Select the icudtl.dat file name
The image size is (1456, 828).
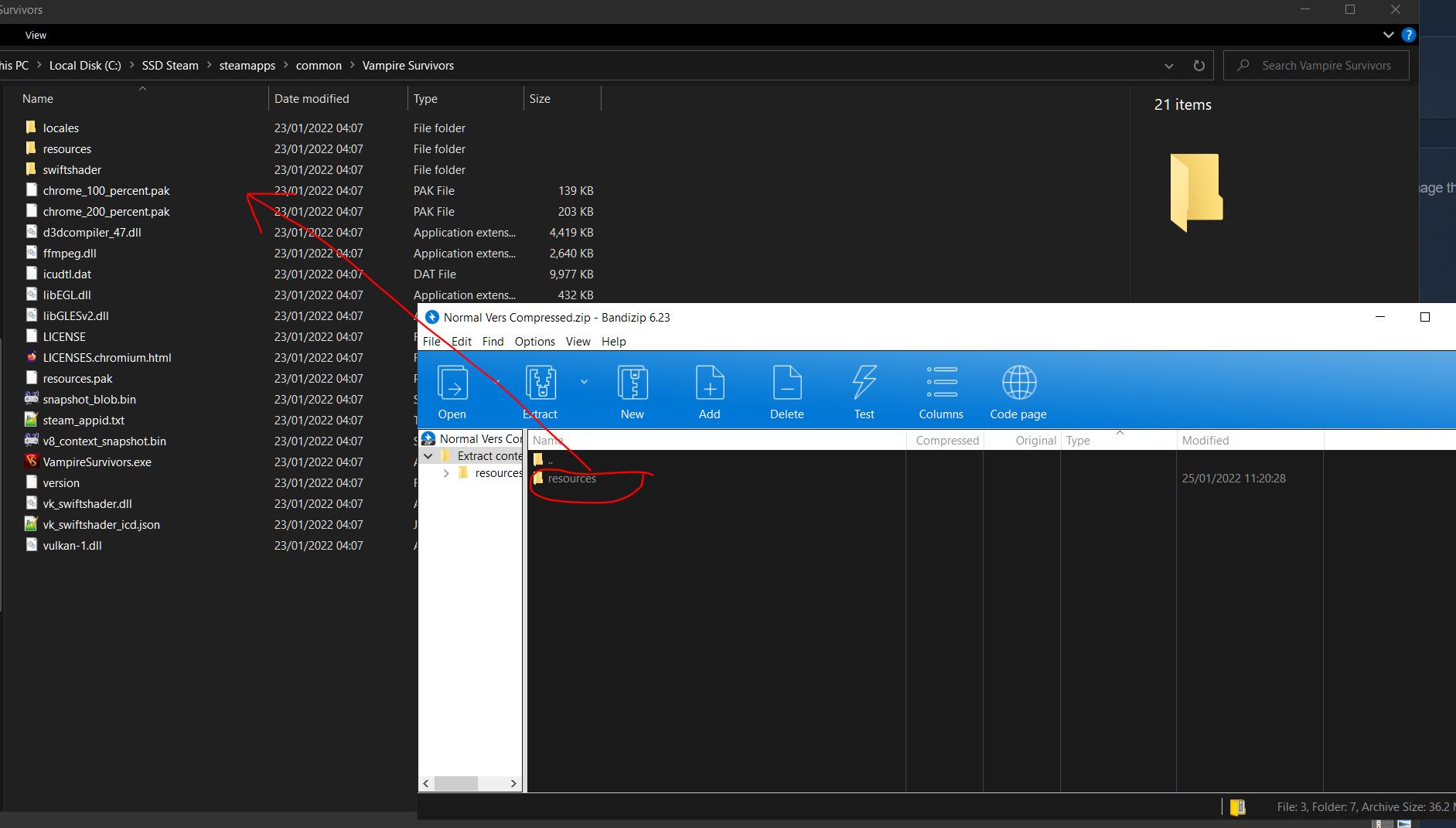click(67, 274)
